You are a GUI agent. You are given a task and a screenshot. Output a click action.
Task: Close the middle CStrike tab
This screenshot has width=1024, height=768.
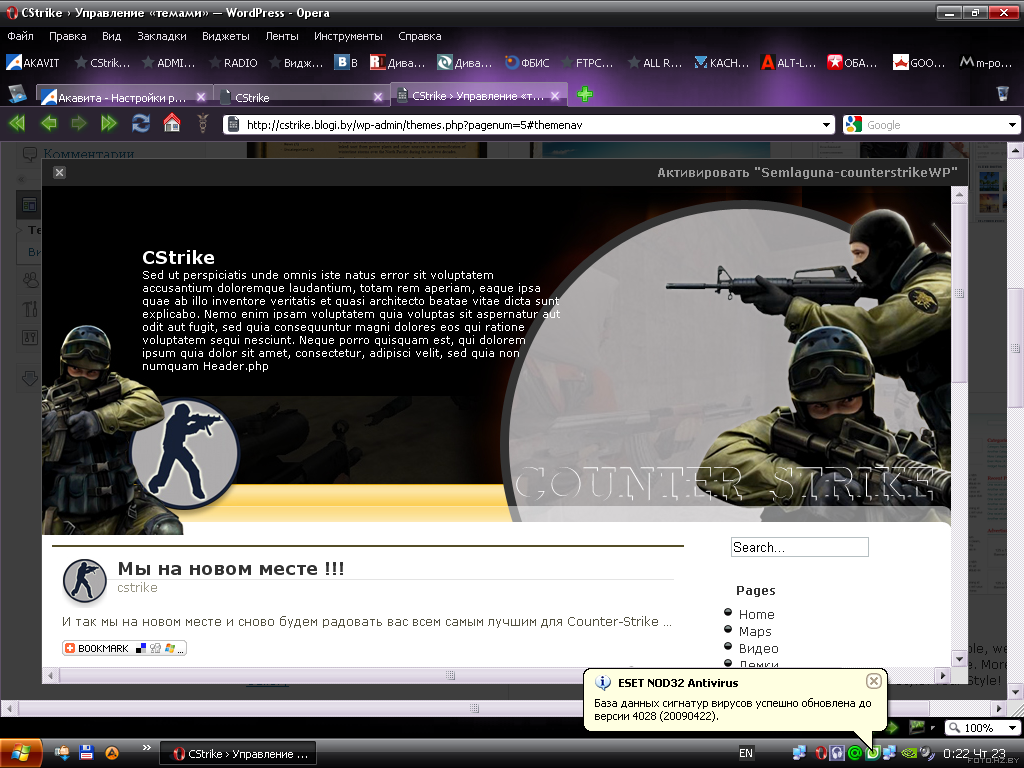click(x=378, y=97)
